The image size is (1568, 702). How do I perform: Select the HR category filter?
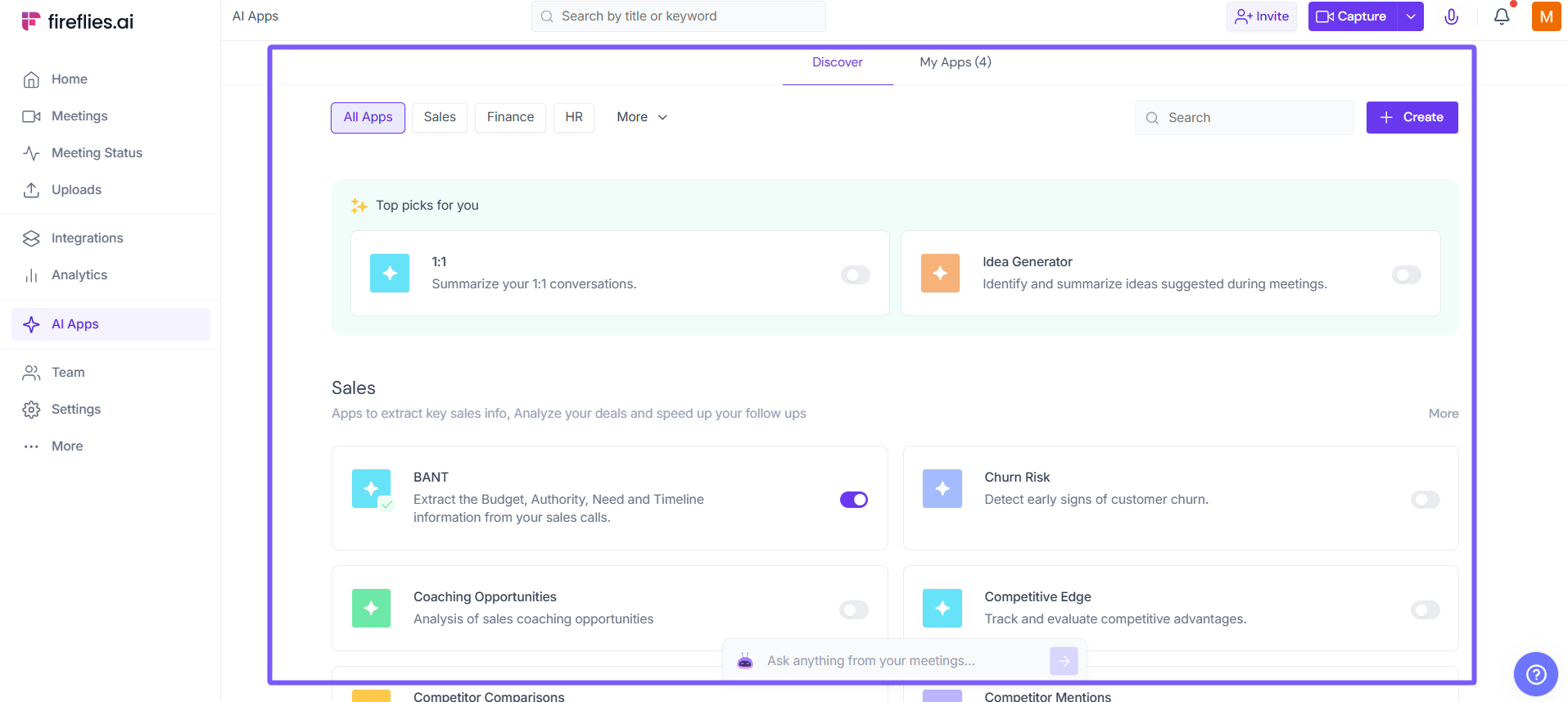point(574,118)
